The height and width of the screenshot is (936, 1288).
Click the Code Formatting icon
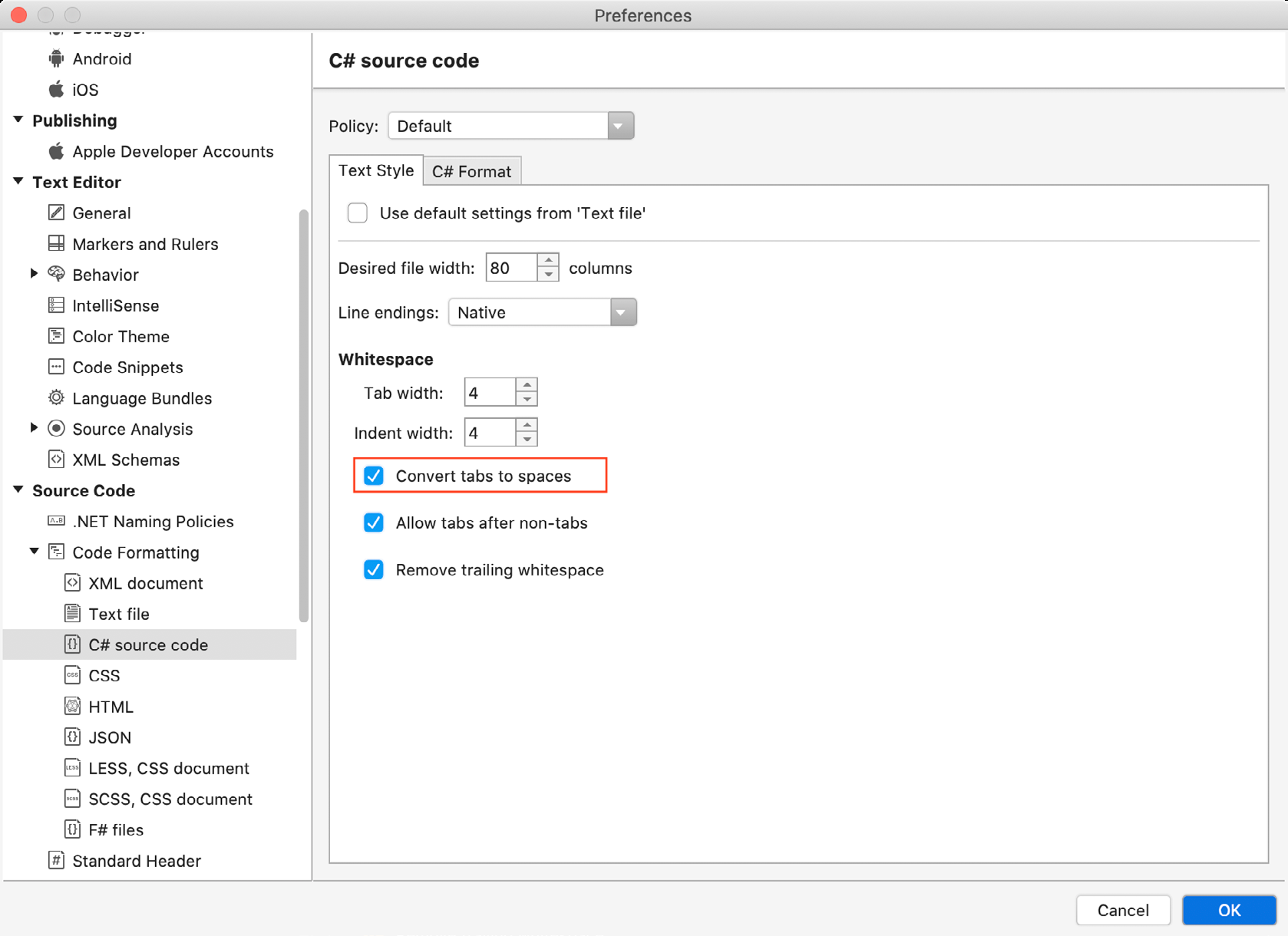pyautogui.click(x=56, y=552)
